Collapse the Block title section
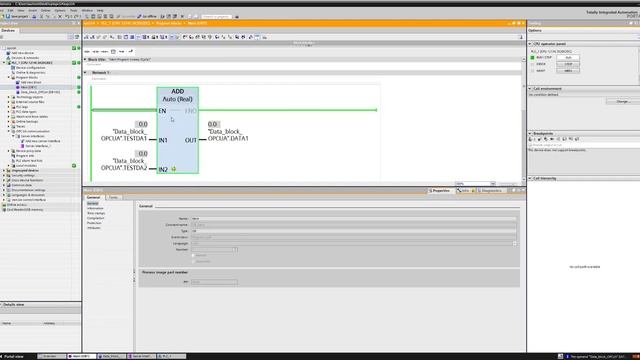The width and height of the screenshot is (640, 360). (x=85, y=60)
